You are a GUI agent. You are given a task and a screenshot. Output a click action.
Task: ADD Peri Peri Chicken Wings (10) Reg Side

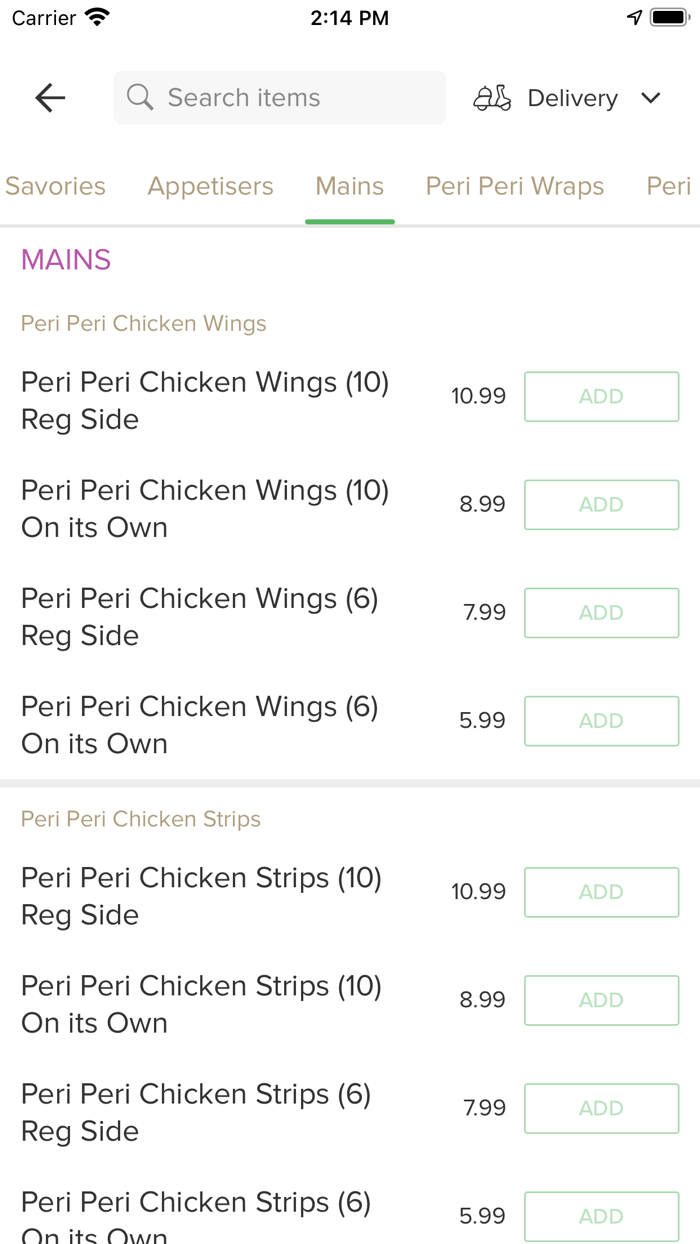pyautogui.click(x=601, y=396)
